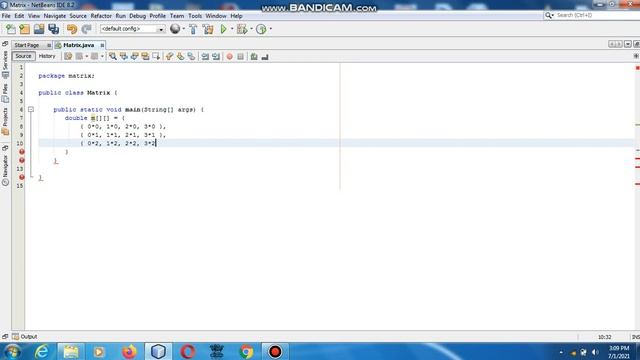Image resolution: width=640 pixels, height=360 pixels.
Task: Click the Firefox icon in the taskbar
Action: tap(129, 351)
